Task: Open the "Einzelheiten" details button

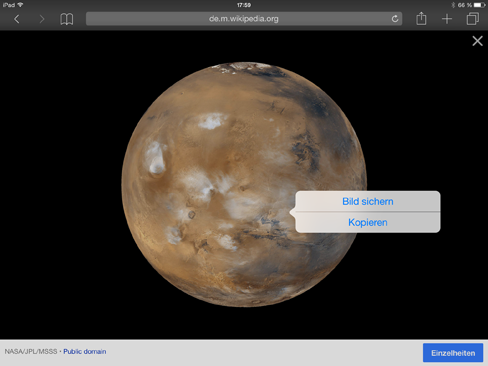Action: (x=453, y=353)
